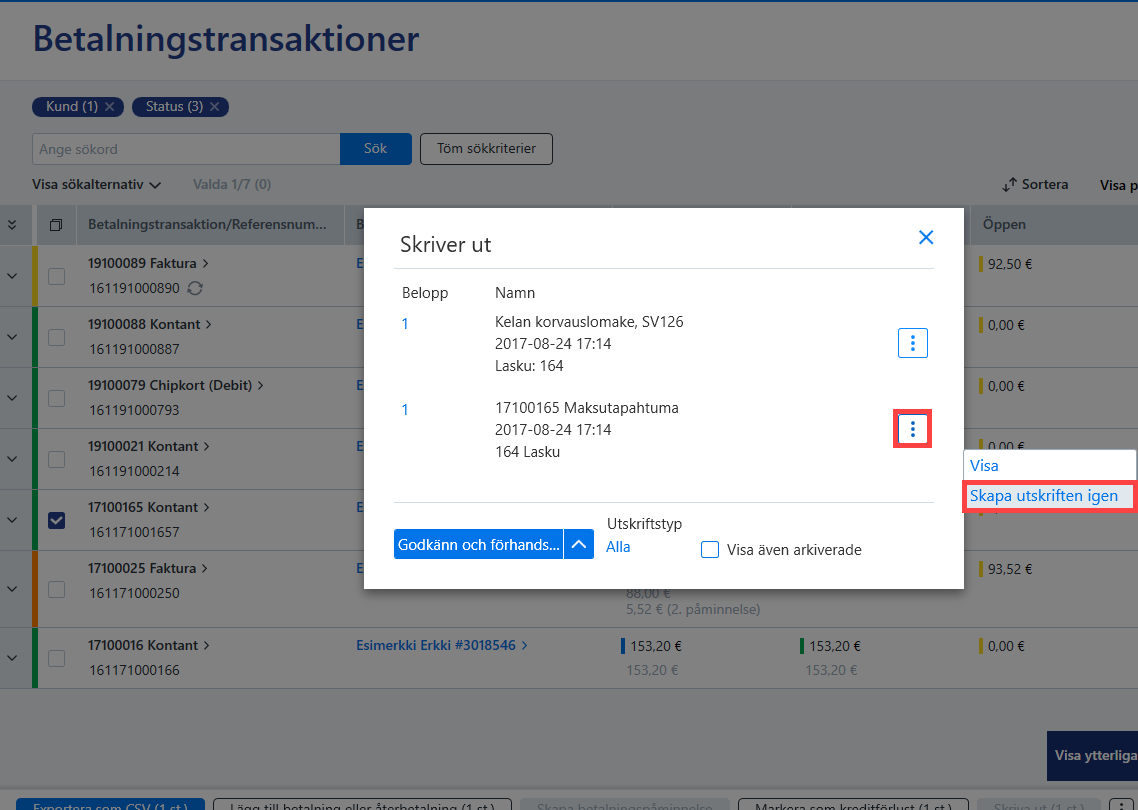This screenshot has height=810, width=1138.
Task: Click open amount 92,50 €
Action: pos(1010,264)
